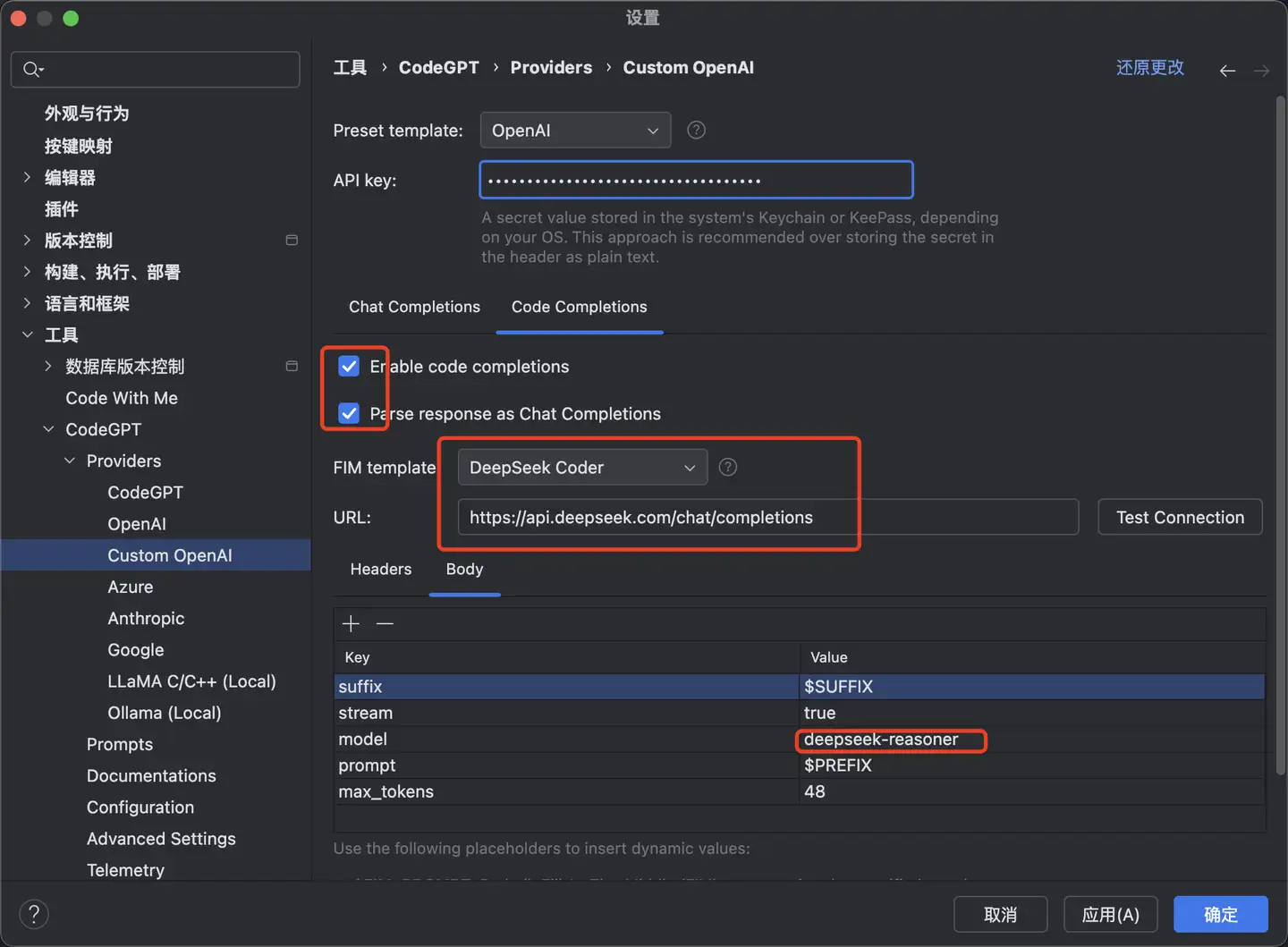The height and width of the screenshot is (947, 1288).
Task: Click help icon next to Preset template
Action: click(696, 131)
